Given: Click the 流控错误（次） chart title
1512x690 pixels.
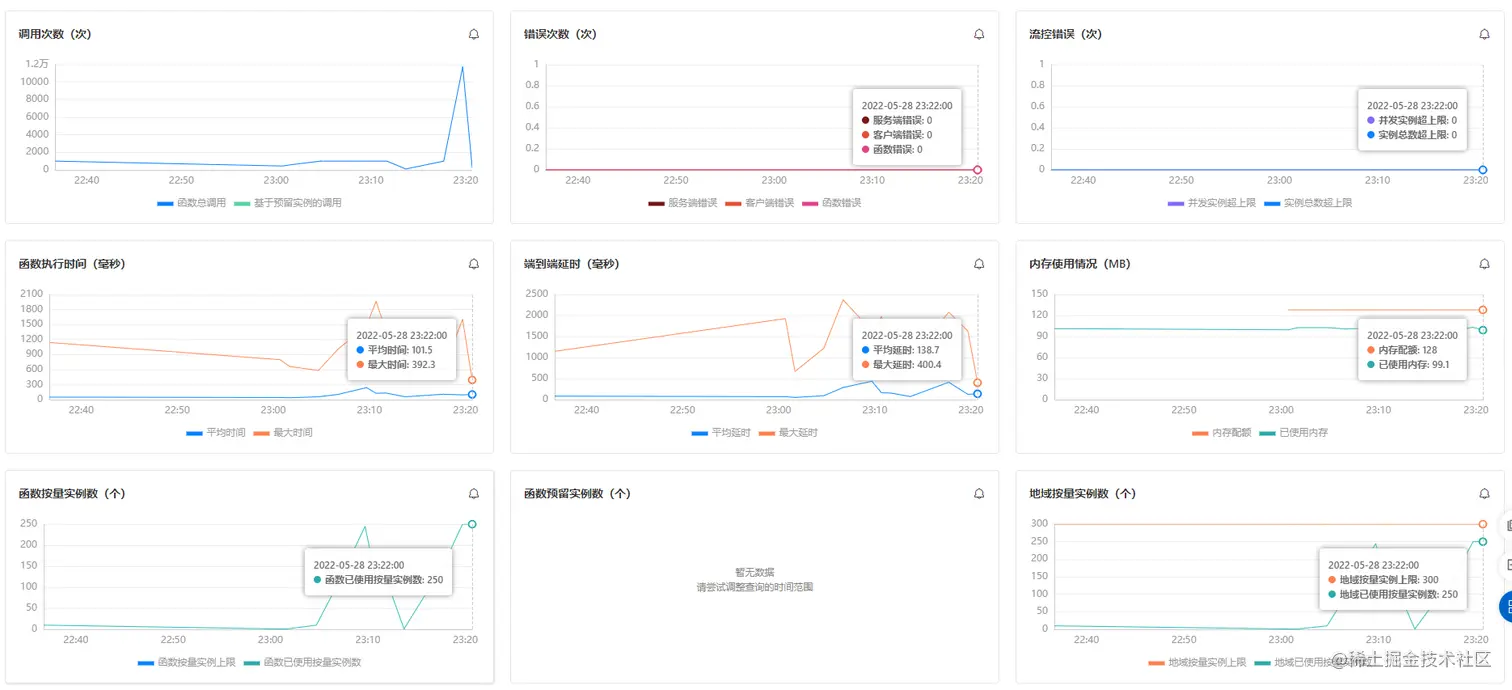Looking at the screenshot, I should tap(1066, 34).
